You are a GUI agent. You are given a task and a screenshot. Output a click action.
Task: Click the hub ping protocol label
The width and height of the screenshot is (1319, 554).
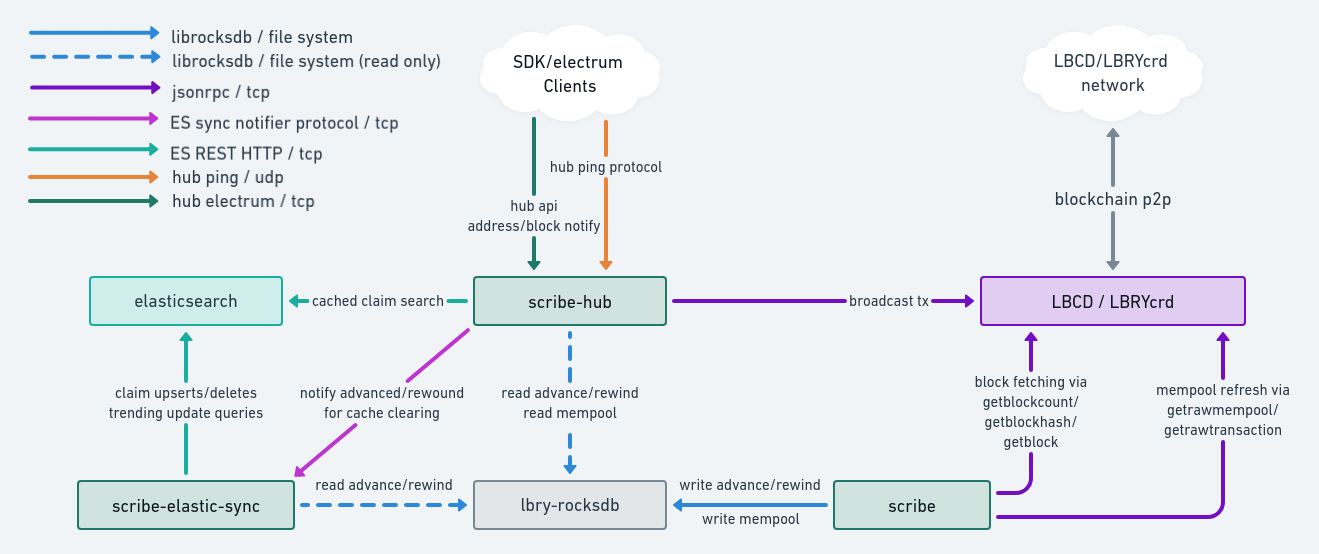[606, 167]
